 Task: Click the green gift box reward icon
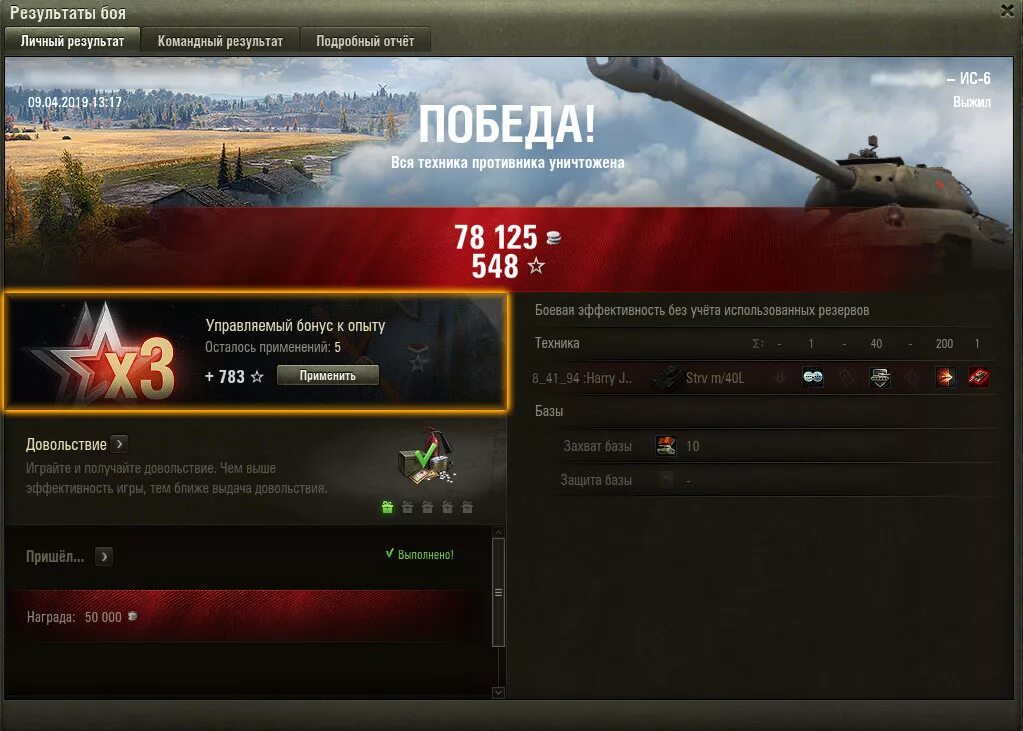click(x=388, y=507)
